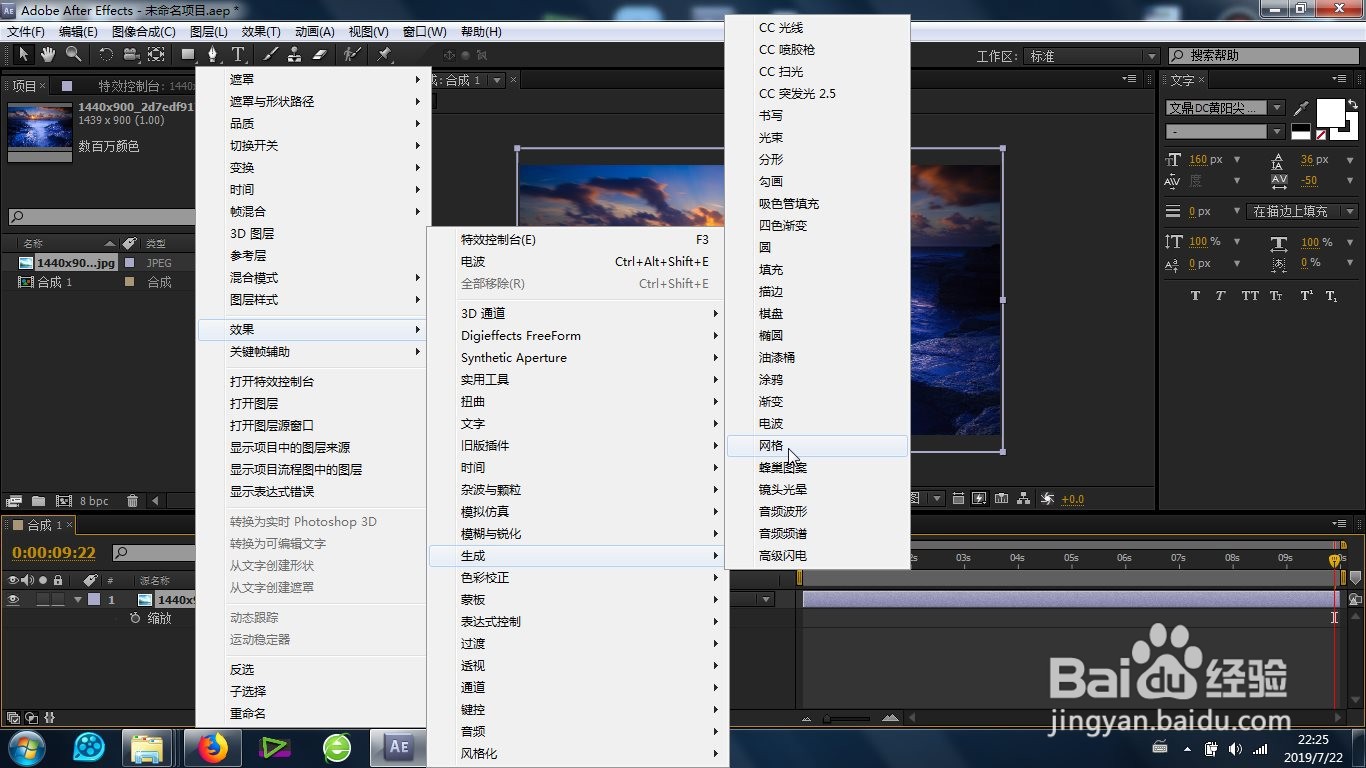
Task: Toggle the layer switches pane button
Action: (x=13, y=718)
